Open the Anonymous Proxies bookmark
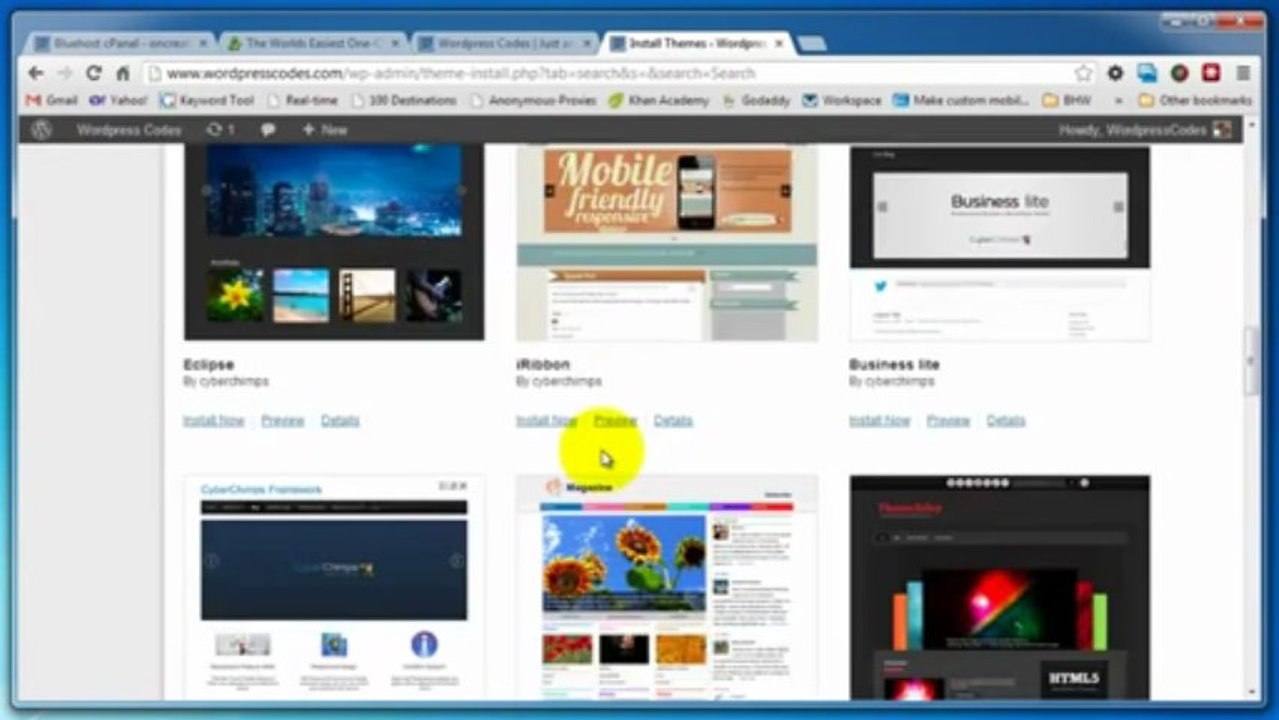This screenshot has height=720, width=1279. pyautogui.click(x=532, y=100)
